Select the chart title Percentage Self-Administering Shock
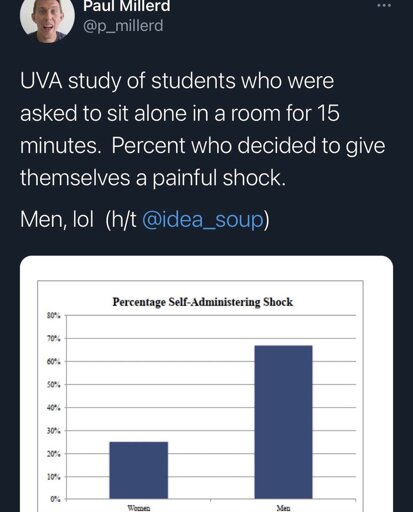 203,302
